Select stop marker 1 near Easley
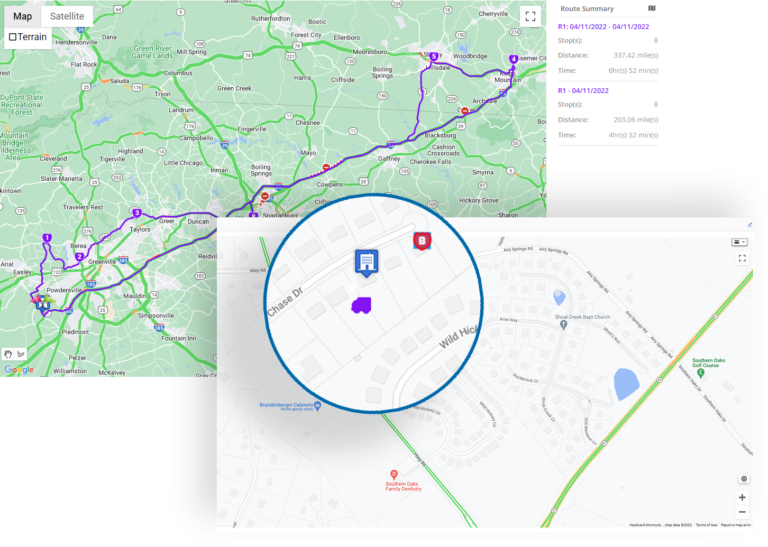768x547 pixels. [x=47, y=238]
